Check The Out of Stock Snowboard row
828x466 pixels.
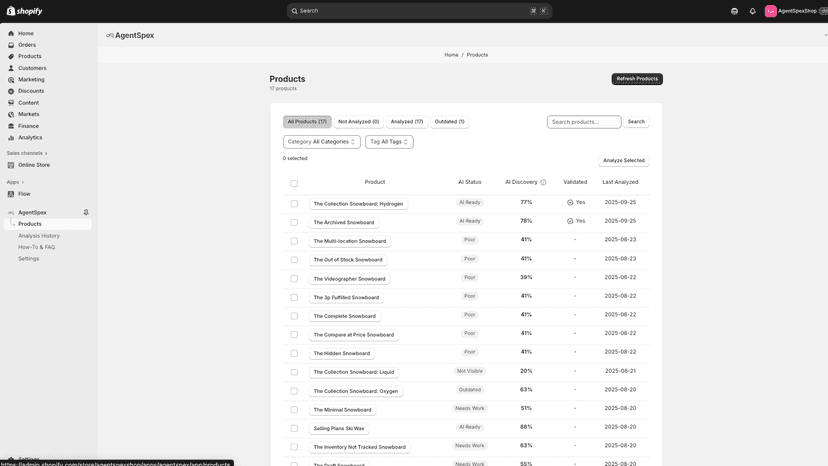tap(294, 260)
